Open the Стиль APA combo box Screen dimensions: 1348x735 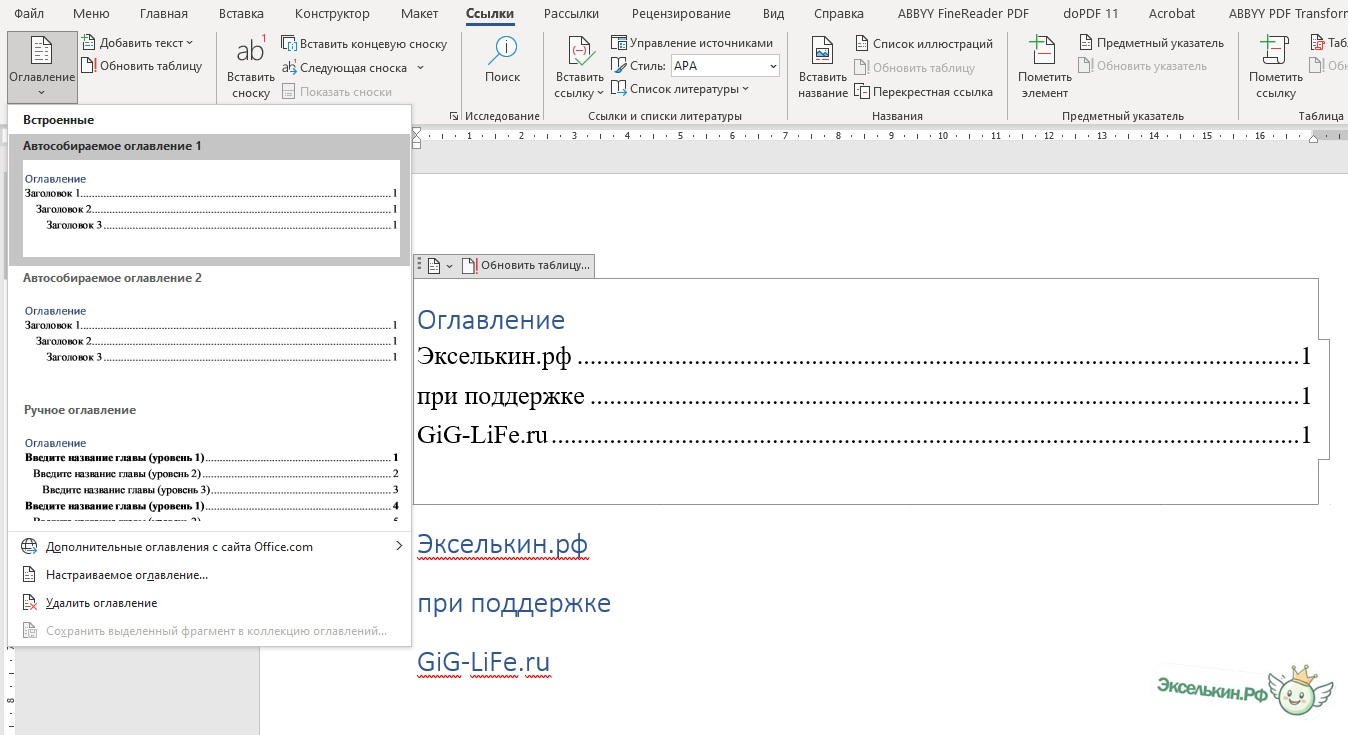(725, 66)
